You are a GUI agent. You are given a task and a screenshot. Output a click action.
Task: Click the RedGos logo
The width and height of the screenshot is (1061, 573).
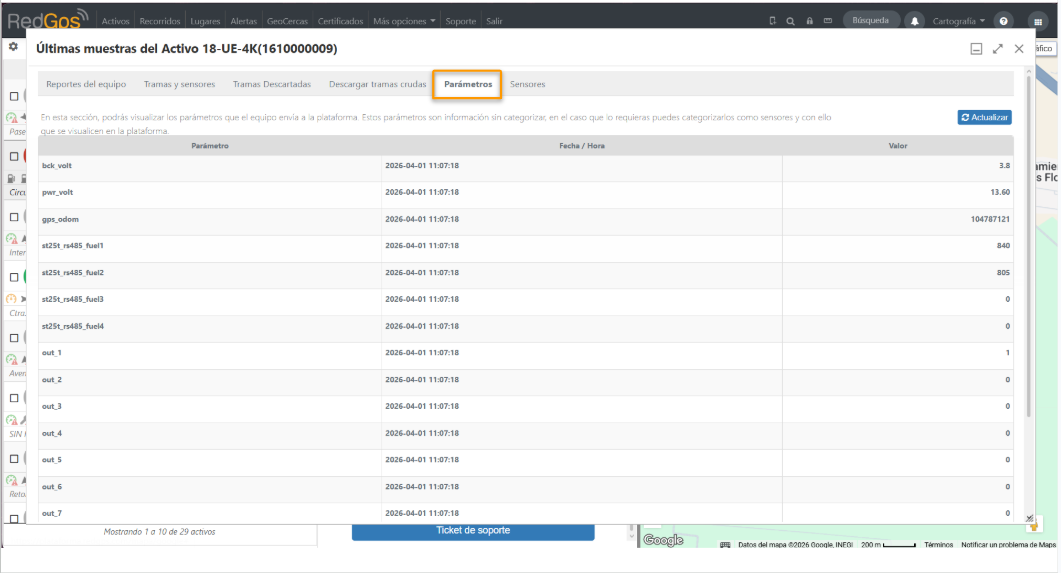click(47, 19)
